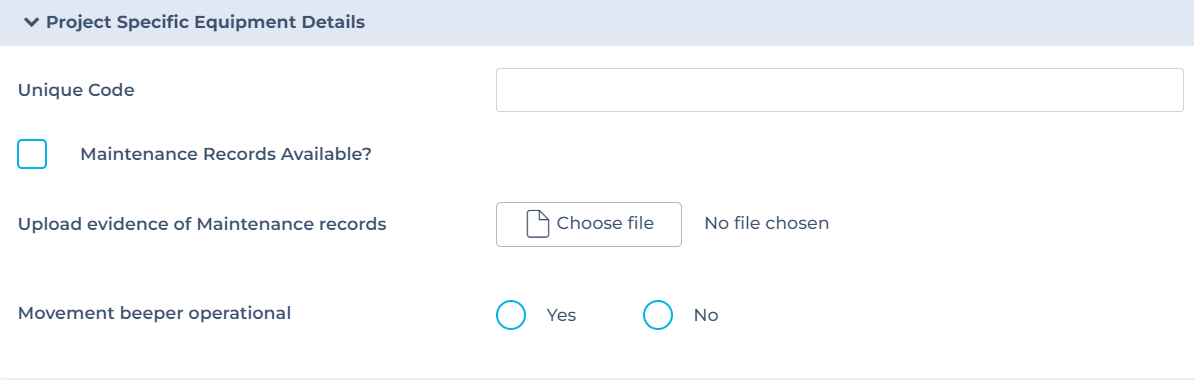Collapse section using the down chevron icon

click(x=31, y=23)
